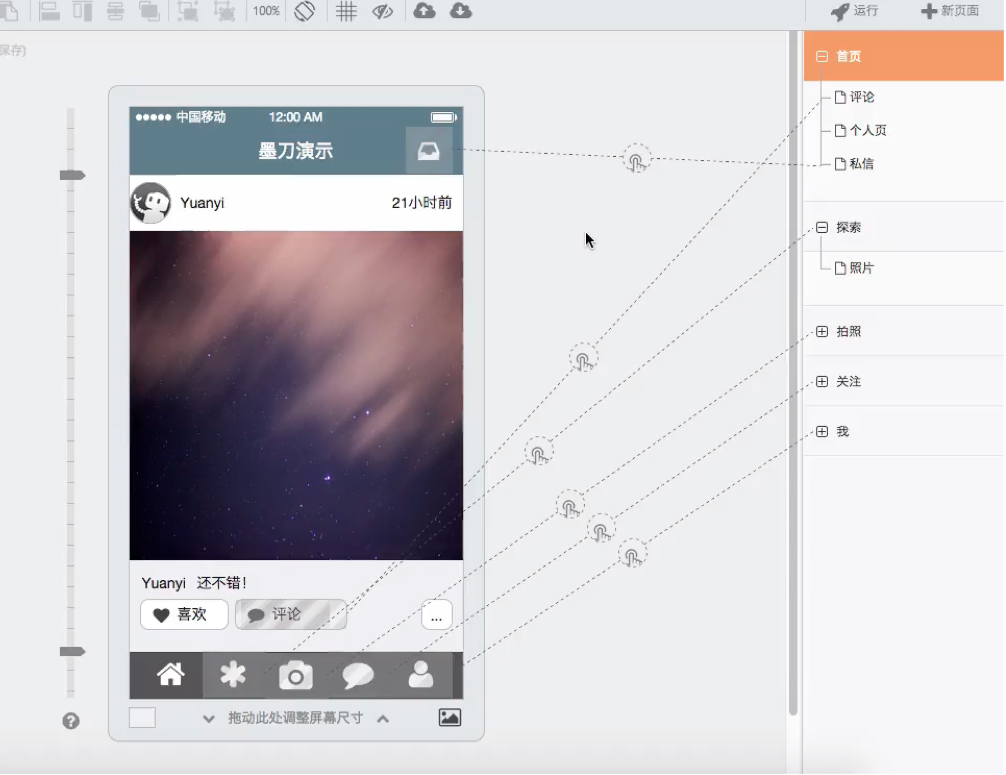Click the 新页面 new page button
Image resolution: width=1006 pixels, height=775 pixels.
(x=950, y=11)
